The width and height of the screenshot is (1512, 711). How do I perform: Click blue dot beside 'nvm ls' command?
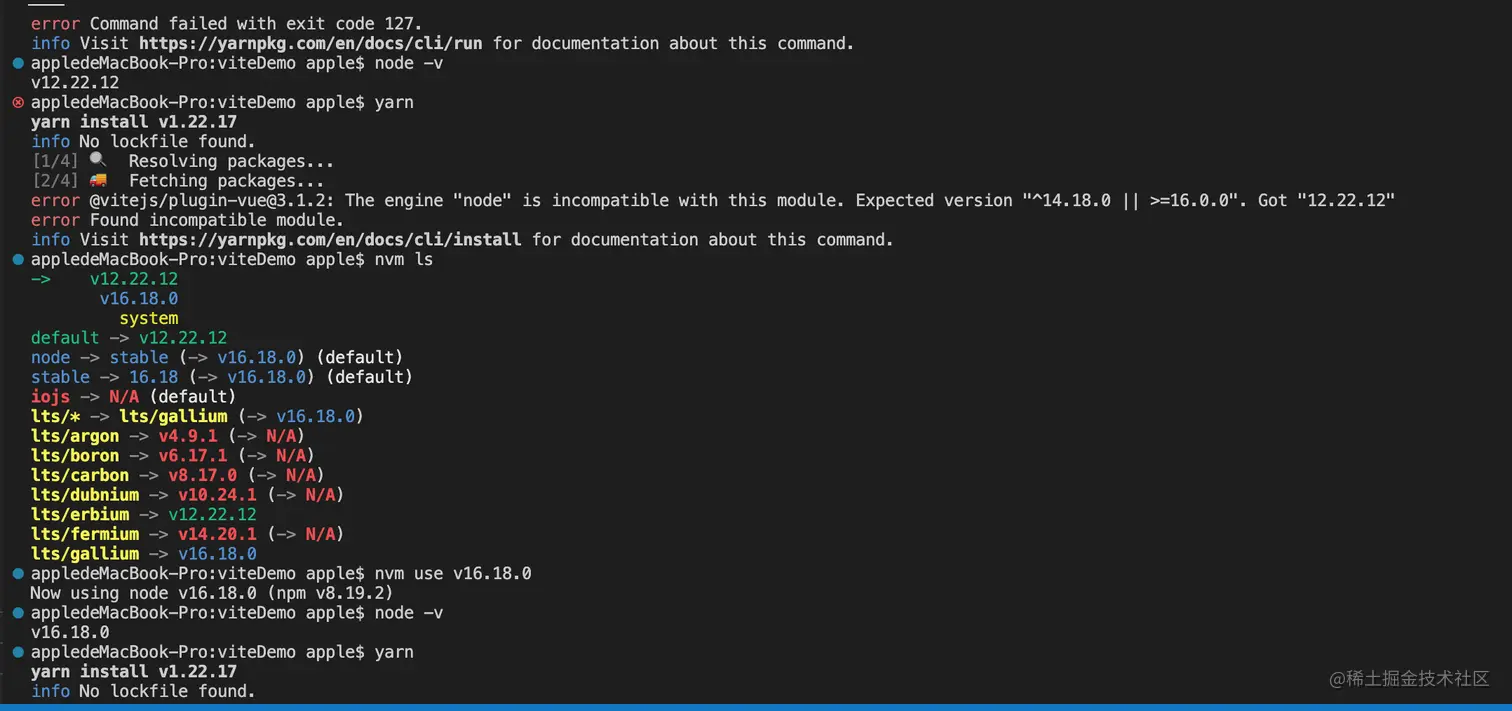[x=18, y=260]
